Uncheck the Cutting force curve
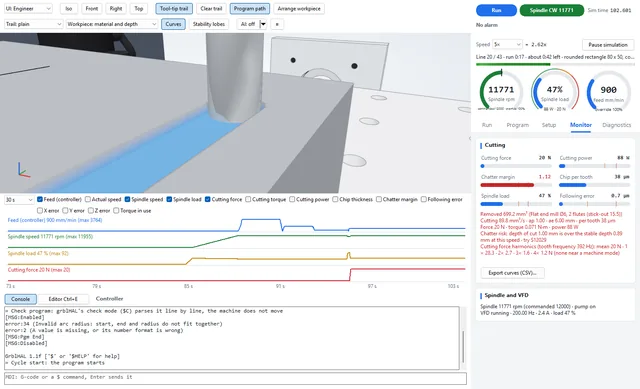 pos(207,199)
